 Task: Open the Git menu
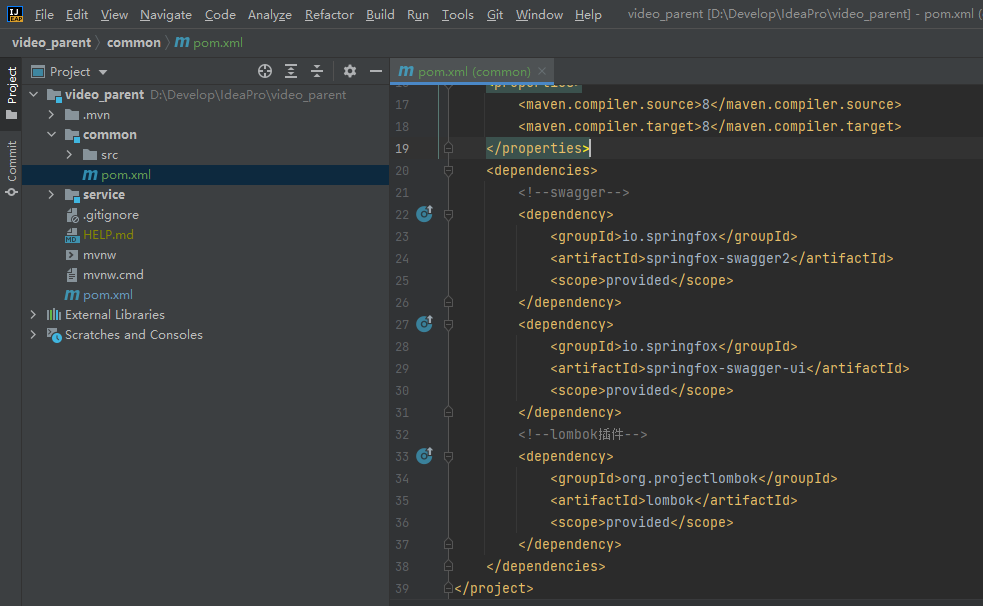point(495,14)
